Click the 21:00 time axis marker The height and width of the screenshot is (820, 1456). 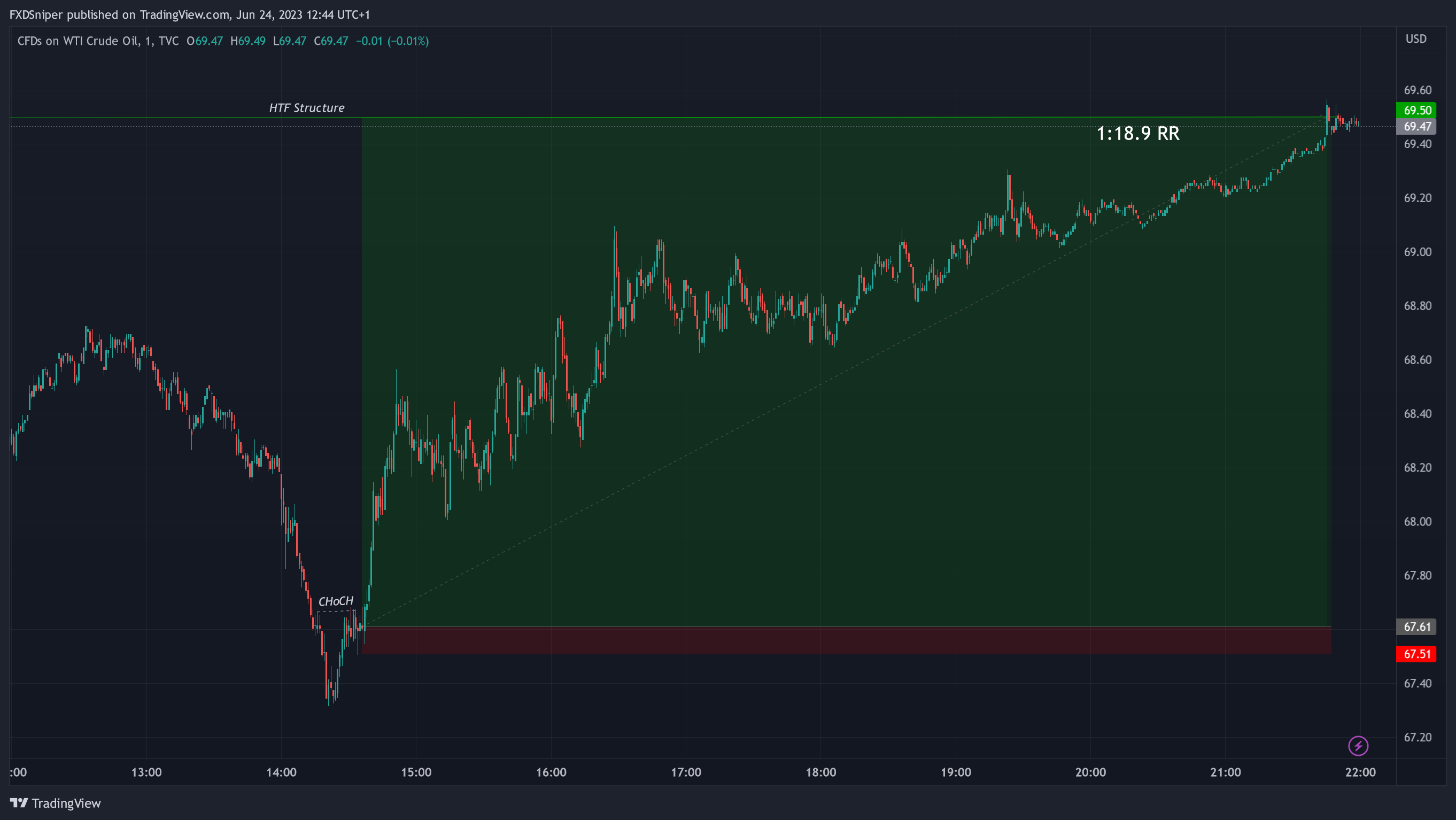point(1226,772)
